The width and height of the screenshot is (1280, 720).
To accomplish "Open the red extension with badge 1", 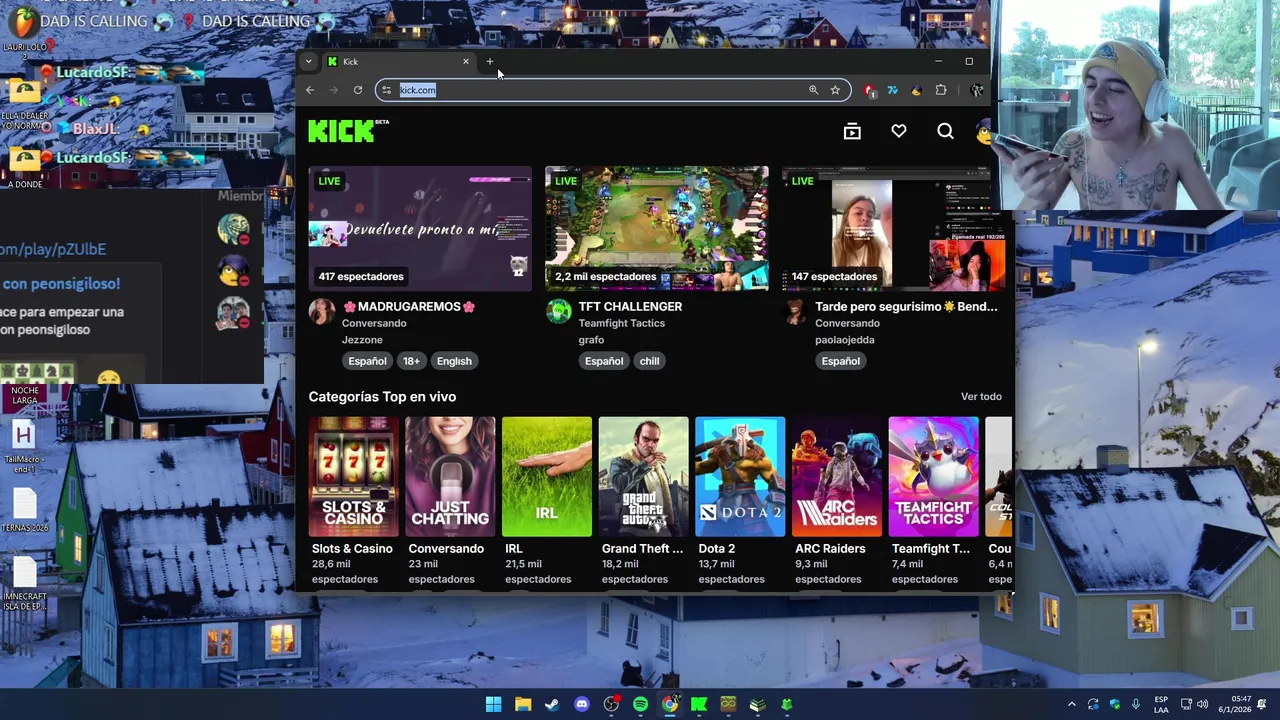I will coord(869,90).
